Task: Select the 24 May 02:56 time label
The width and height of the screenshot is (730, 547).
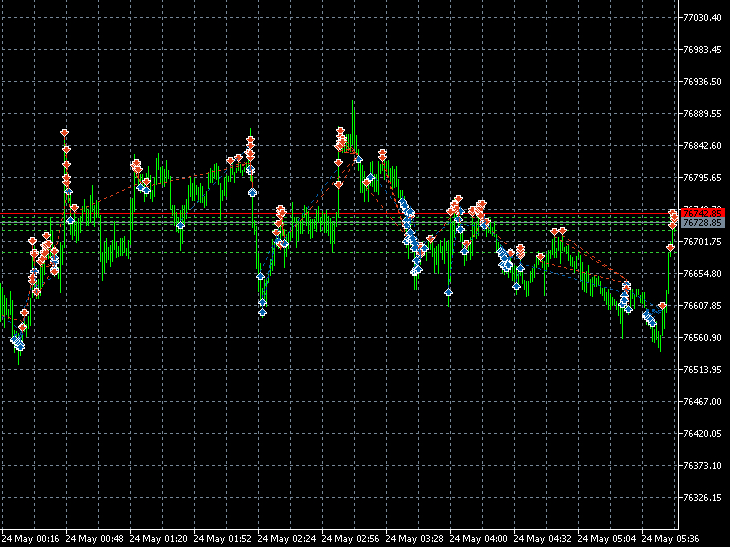Action: pyautogui.click(x=351, y=539)
